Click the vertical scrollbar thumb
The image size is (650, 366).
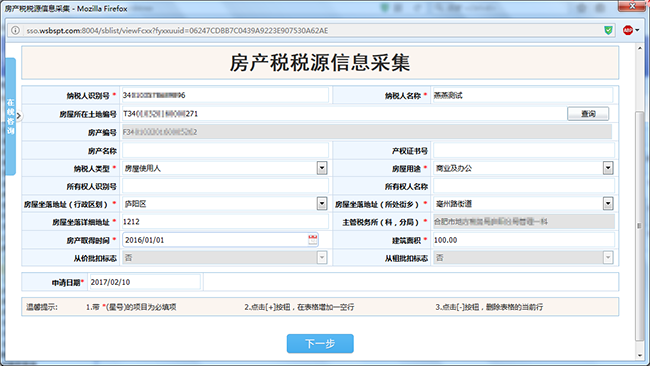point(639,226)
